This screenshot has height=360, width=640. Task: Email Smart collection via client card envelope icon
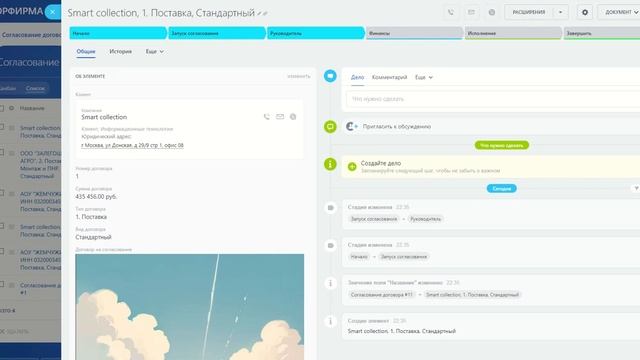pos(280,117)
